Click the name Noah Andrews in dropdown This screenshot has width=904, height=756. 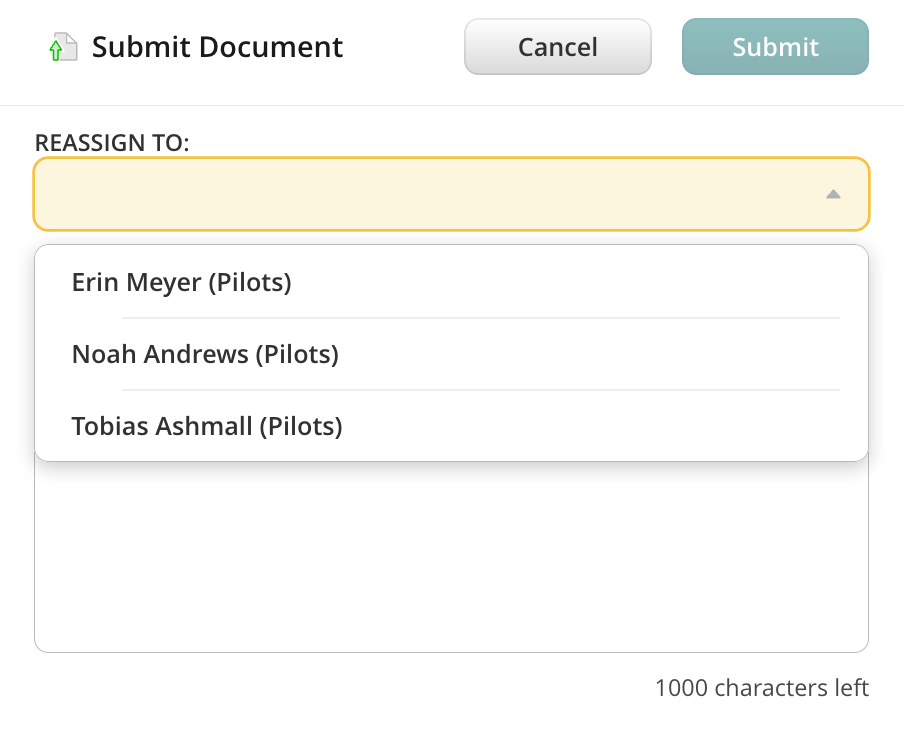pyautogui.click(x=160, y=354)
